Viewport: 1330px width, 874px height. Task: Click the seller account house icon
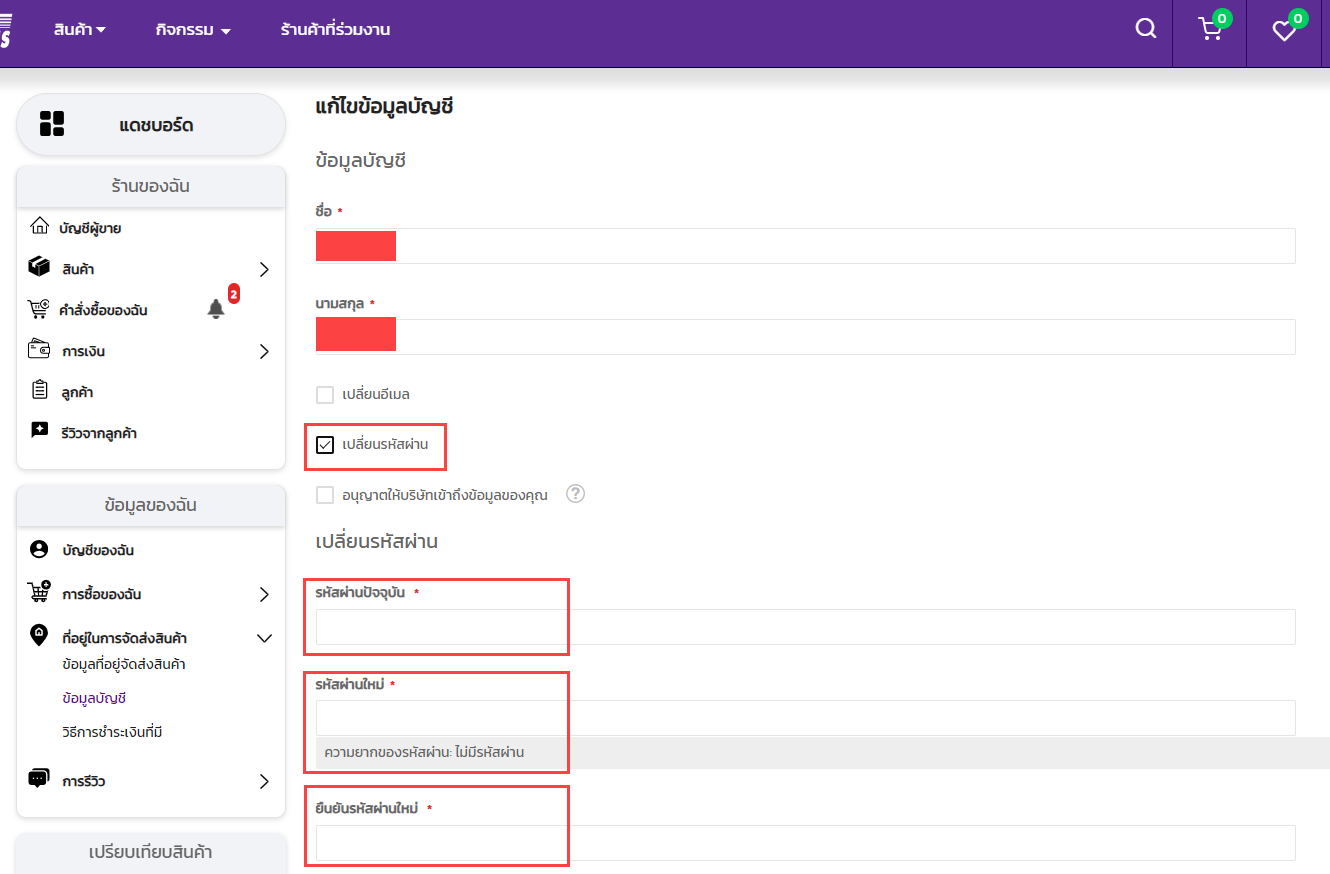(x=39, y=227)
